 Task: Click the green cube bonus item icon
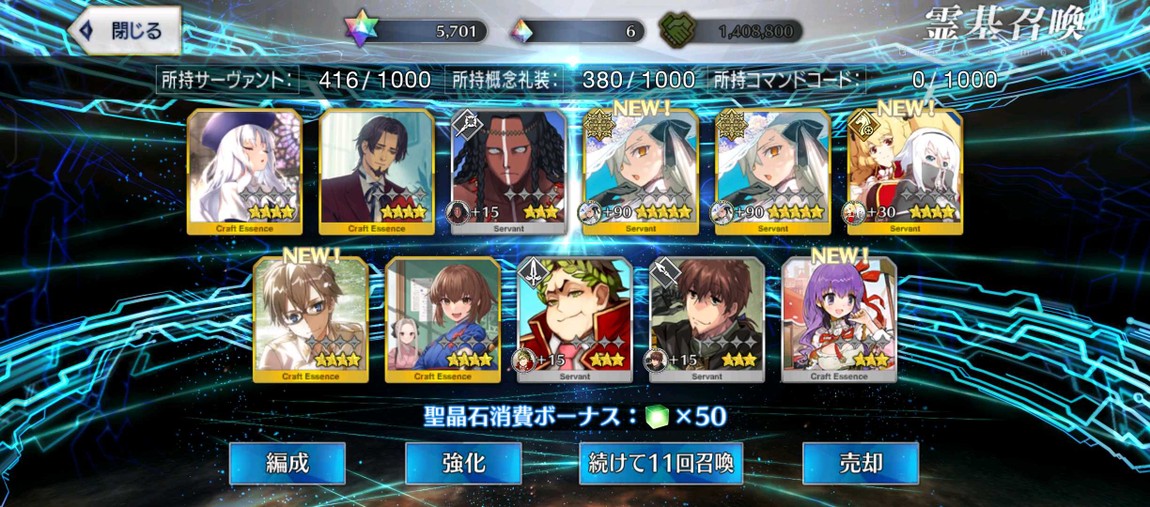point(657,416)
